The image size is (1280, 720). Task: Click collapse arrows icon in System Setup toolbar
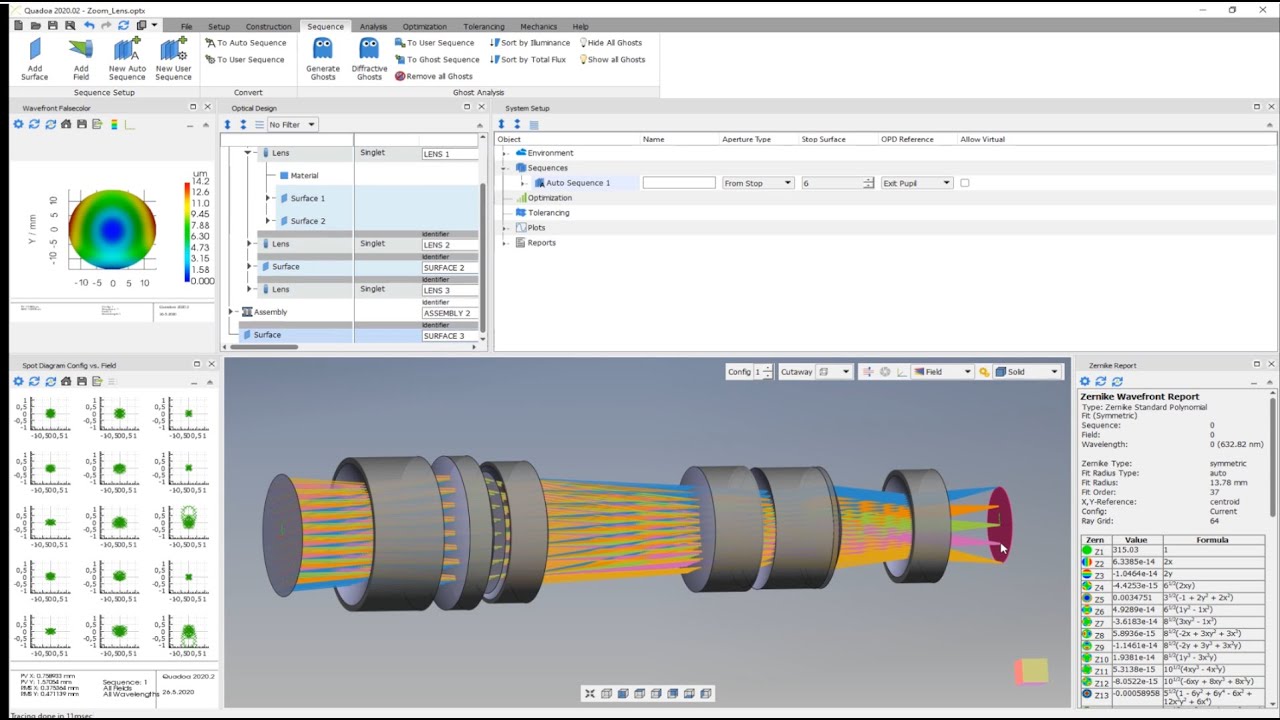click(x=517, y=124)
